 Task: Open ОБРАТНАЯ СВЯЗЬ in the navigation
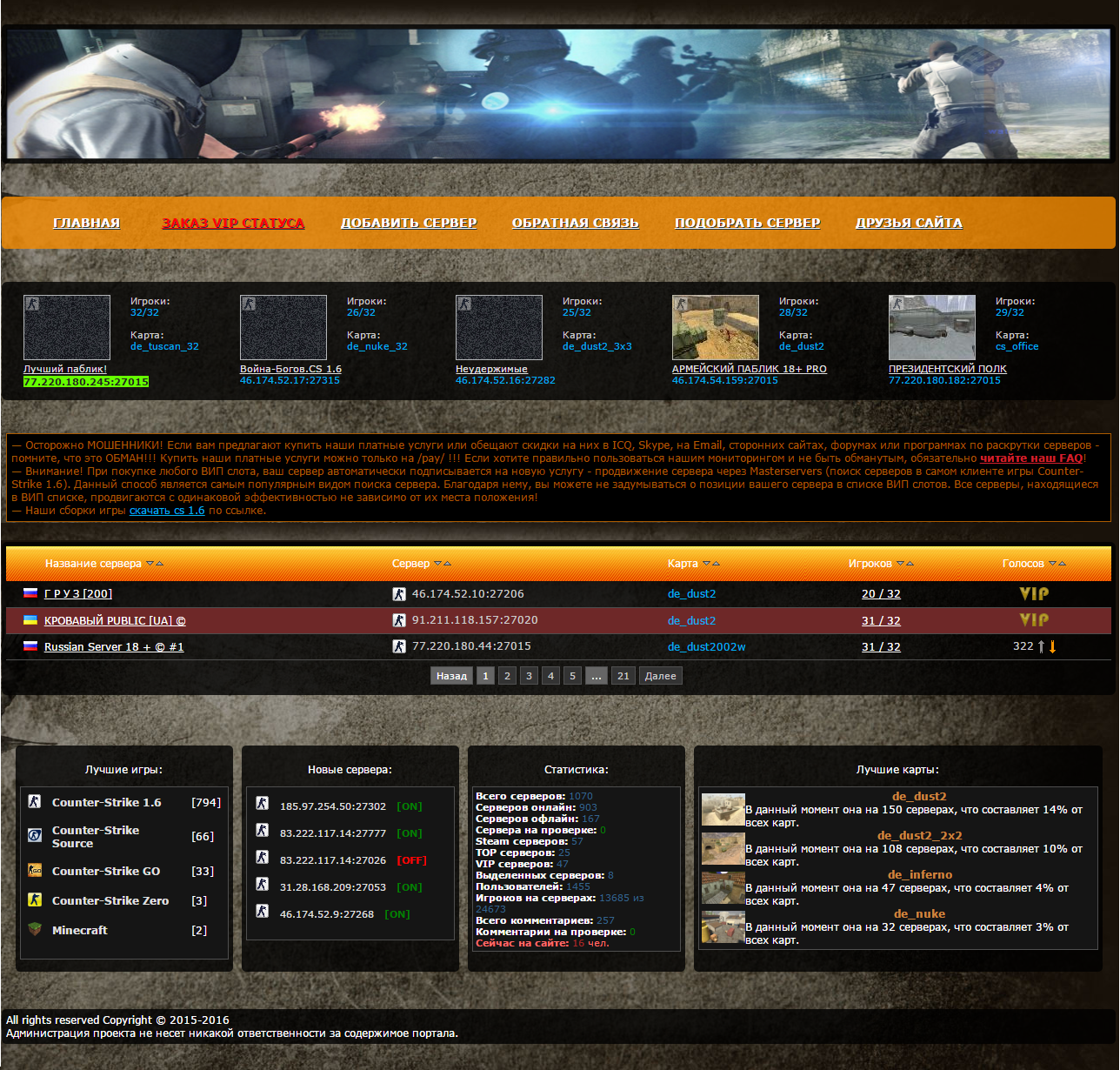tap(576, 223)
